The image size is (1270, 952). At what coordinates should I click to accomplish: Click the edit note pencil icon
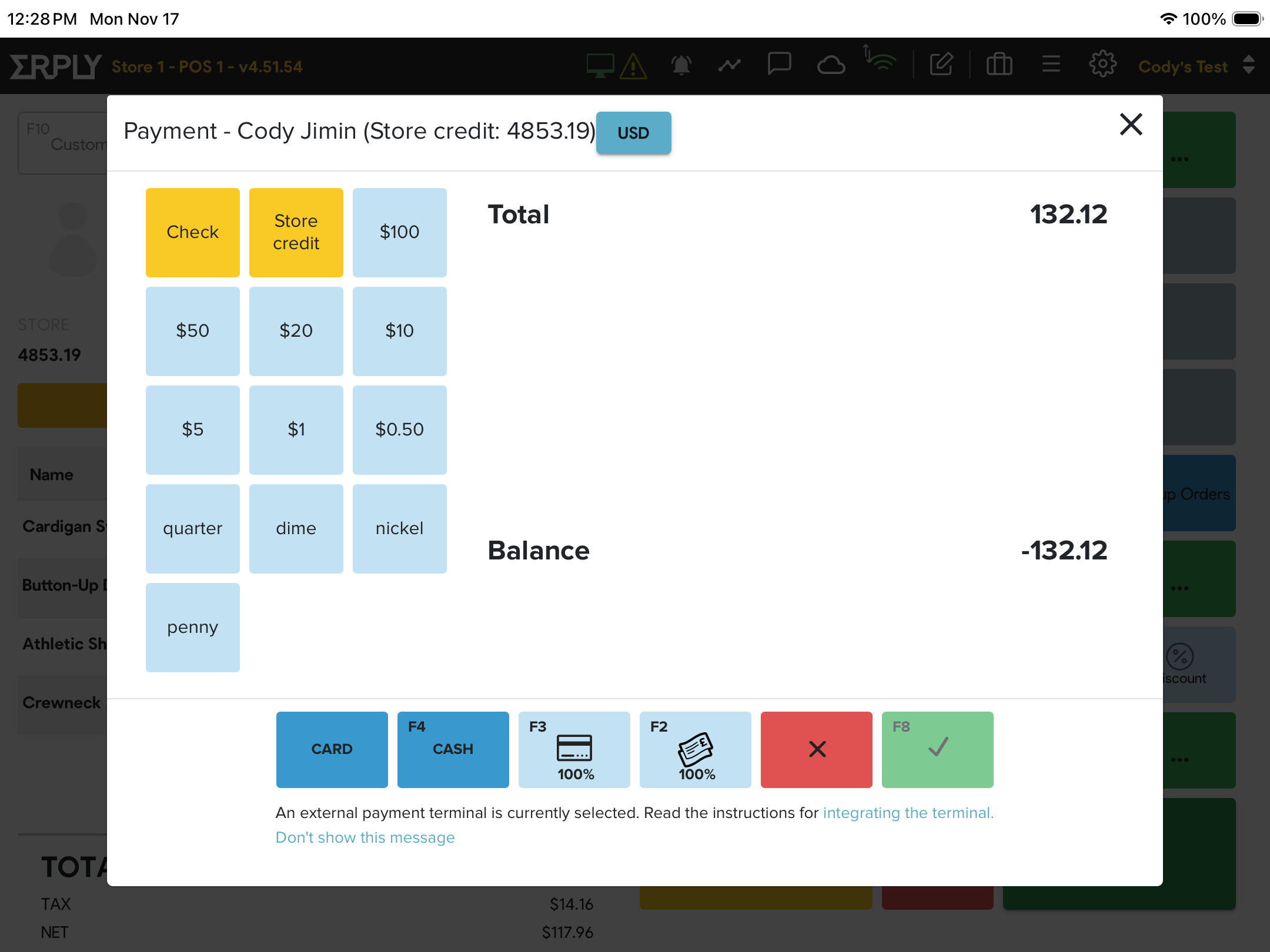pyautogui.click(x=941, y=64)
